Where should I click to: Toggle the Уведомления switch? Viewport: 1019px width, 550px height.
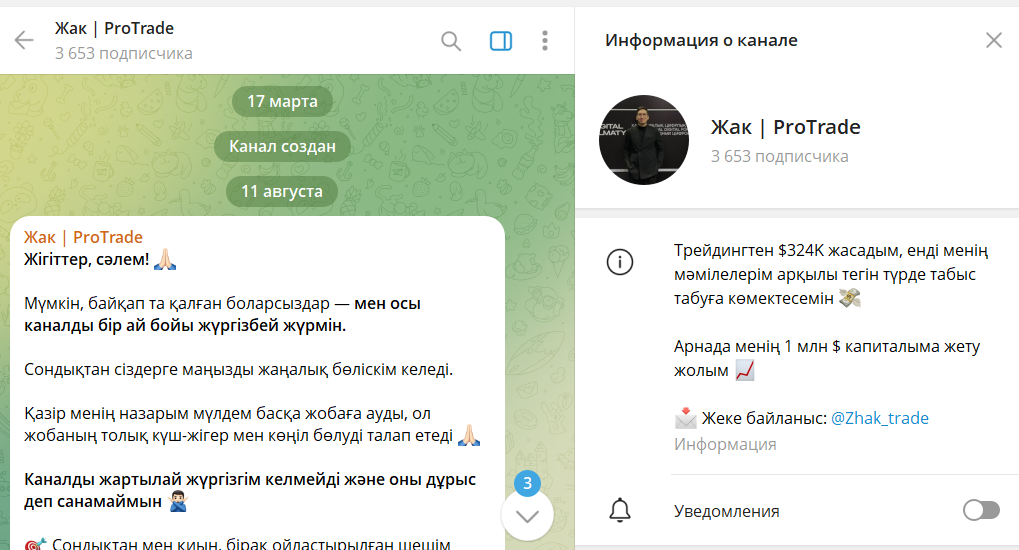[x=981, y=510]
